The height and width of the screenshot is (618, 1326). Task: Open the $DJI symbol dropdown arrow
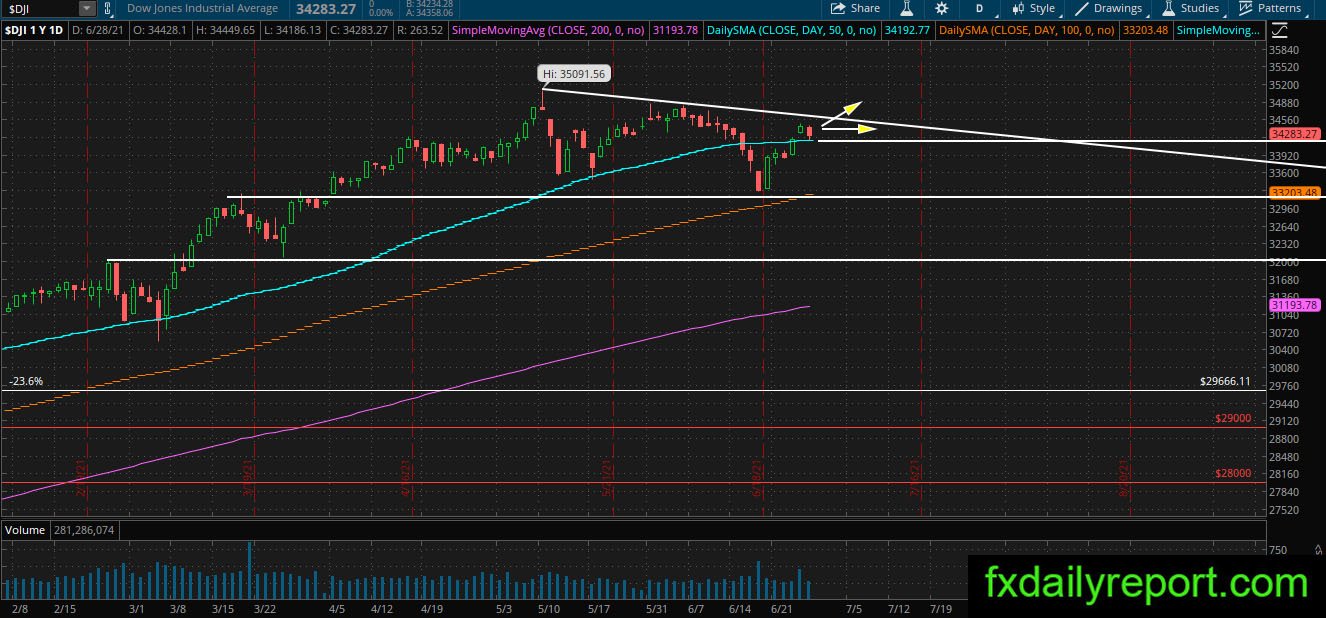click(87, 8)
